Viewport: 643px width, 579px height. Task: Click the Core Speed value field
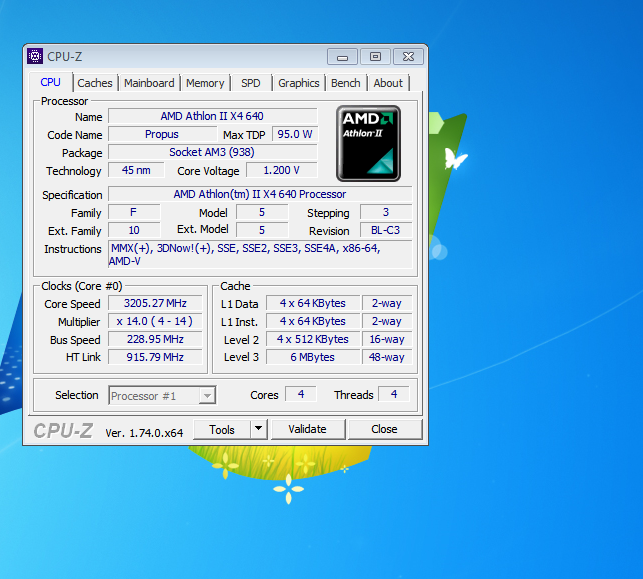155,304
